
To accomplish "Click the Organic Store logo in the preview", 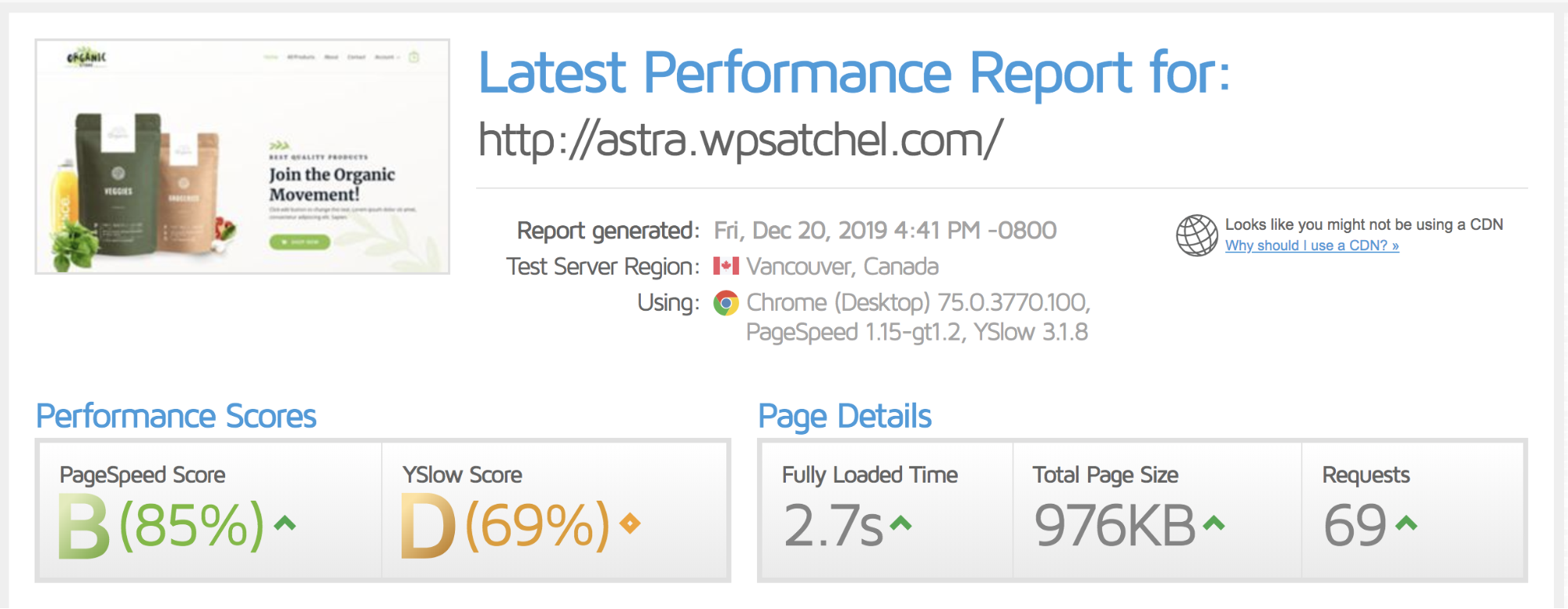I will coord(85,57).
